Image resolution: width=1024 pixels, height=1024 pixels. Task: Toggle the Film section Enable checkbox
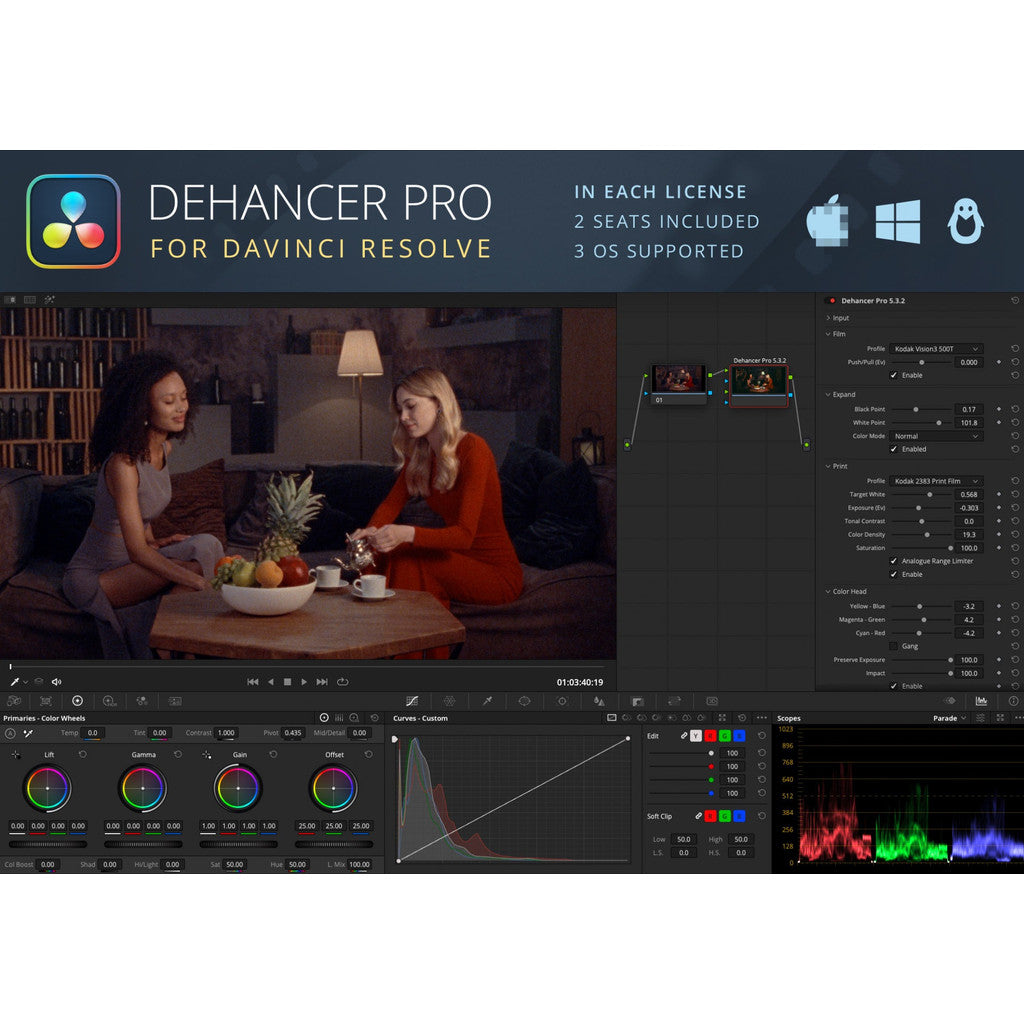(x=893, y=376)
